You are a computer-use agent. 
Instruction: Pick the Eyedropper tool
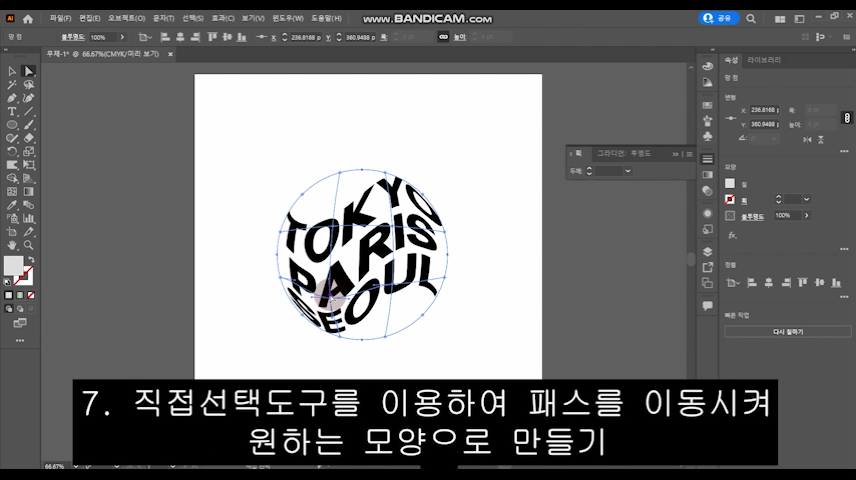(11, 205)
